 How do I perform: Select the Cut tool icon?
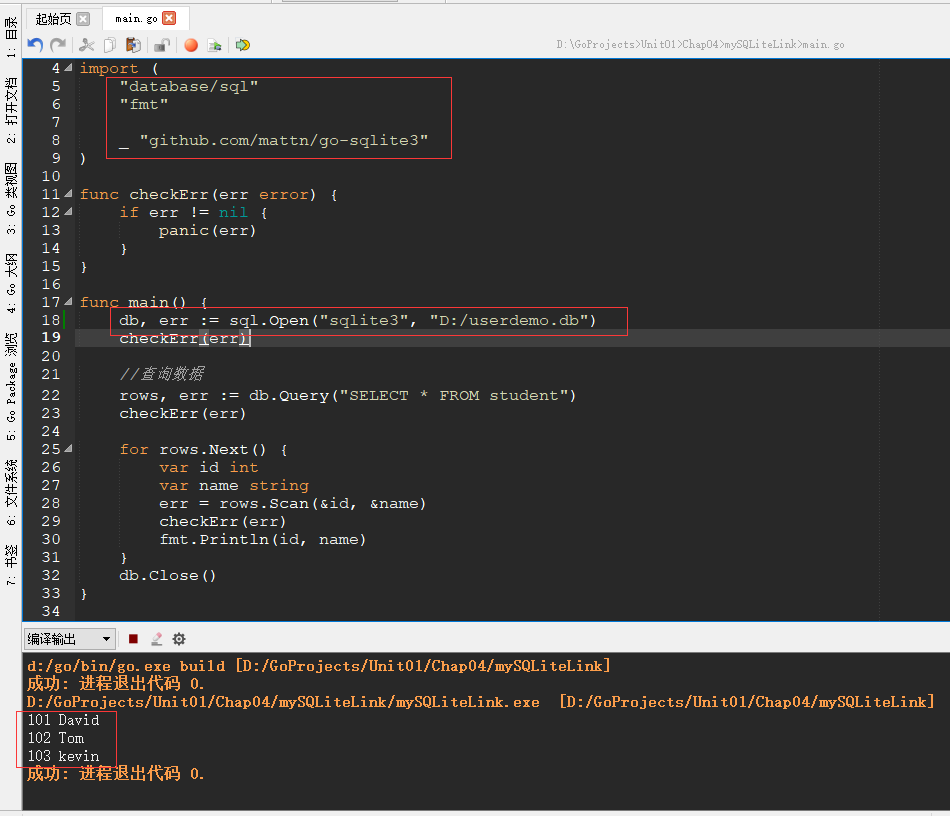[87, 45]
